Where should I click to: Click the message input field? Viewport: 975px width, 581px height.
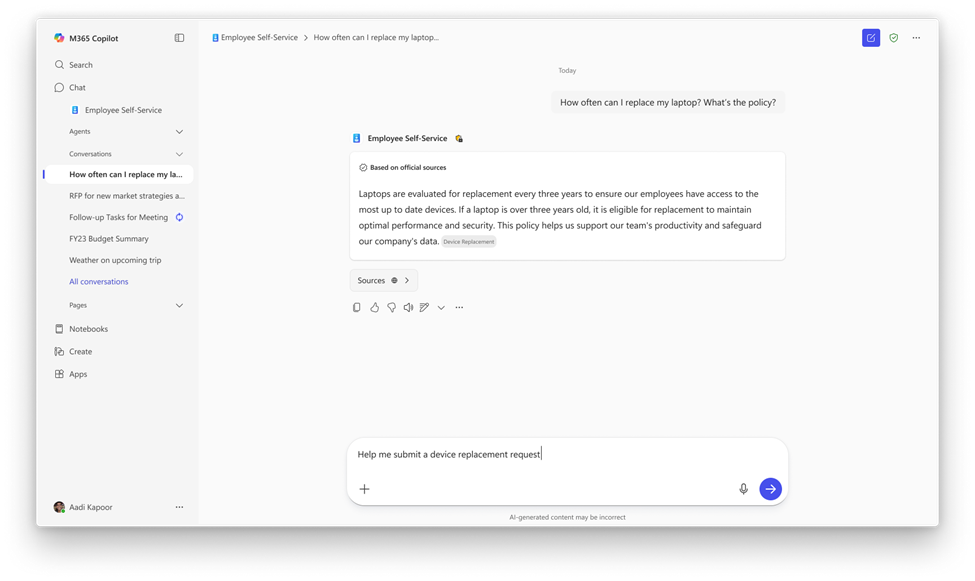pos(567,455)
